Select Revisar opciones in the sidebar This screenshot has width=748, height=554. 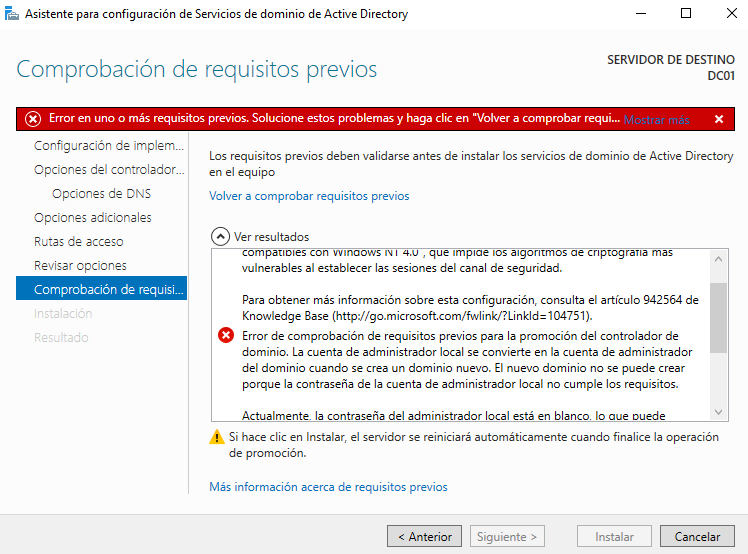point(80,265)
